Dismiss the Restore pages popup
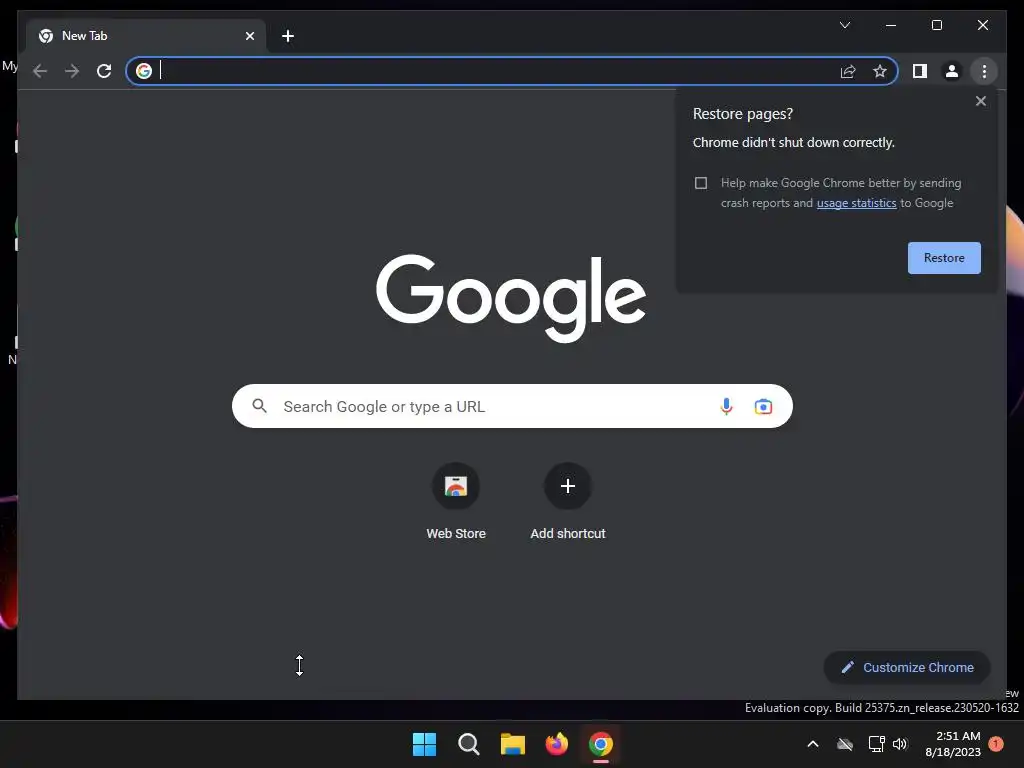1024x768 pixels. point(980,101)
